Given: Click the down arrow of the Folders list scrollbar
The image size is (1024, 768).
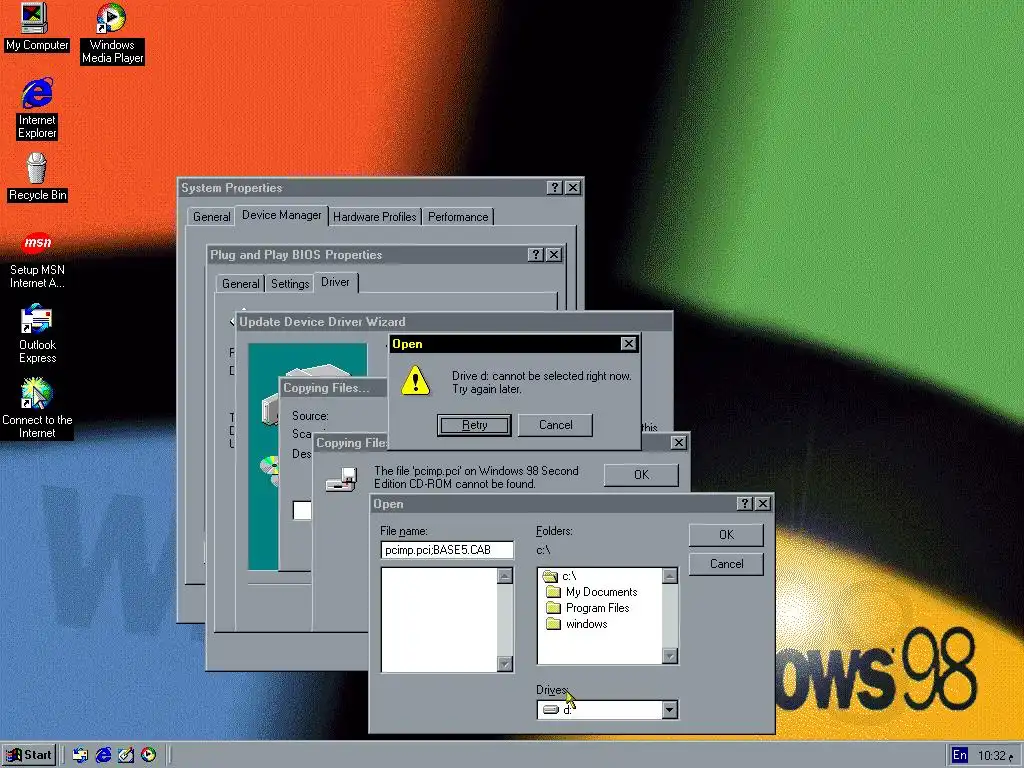Looking at the screenshot, I should pos(669,656).
